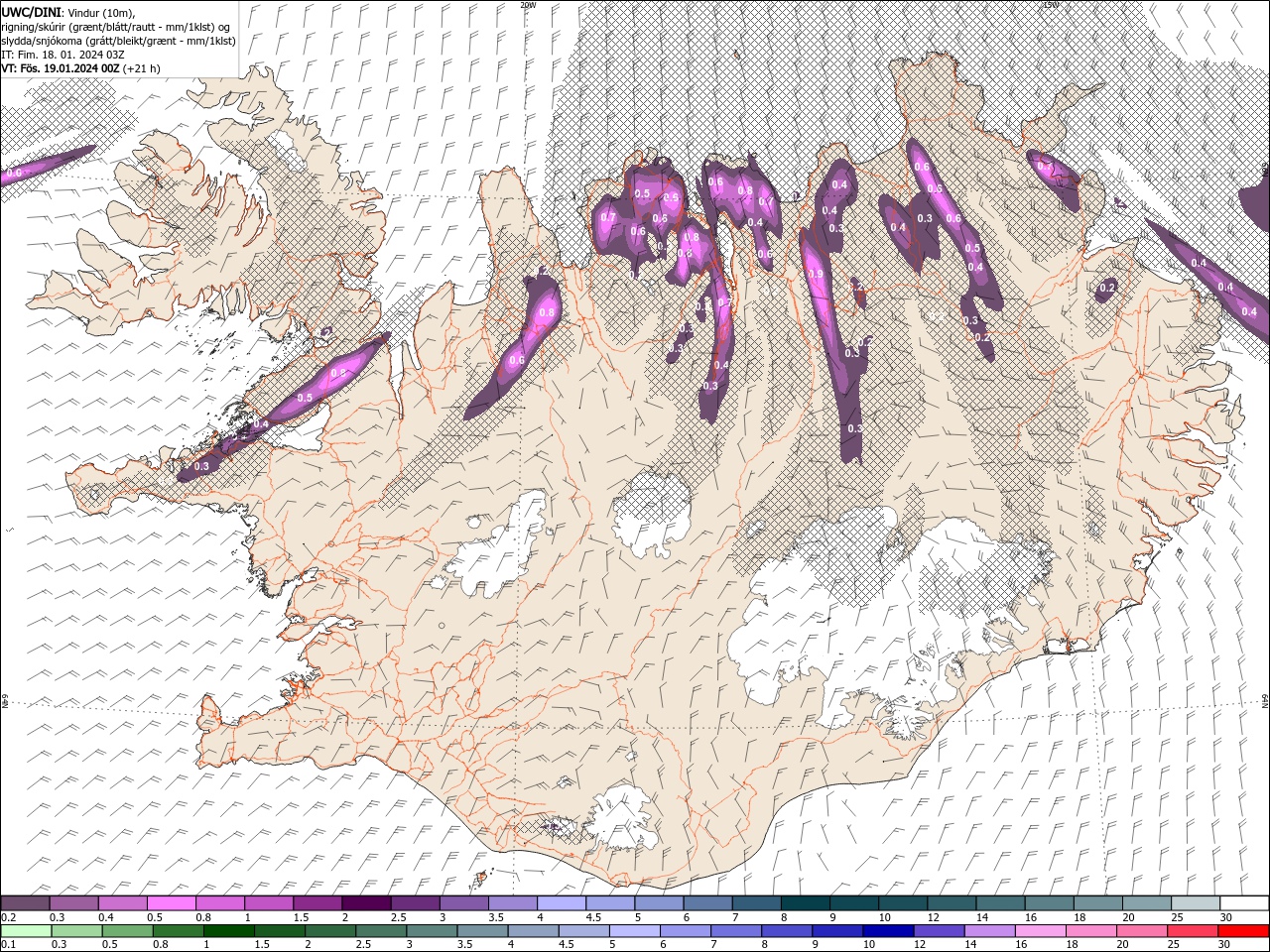Click the 'rigning/skúrir' legend description line
The width and height of the screenshot is (1270, 952).
(116, 27)
